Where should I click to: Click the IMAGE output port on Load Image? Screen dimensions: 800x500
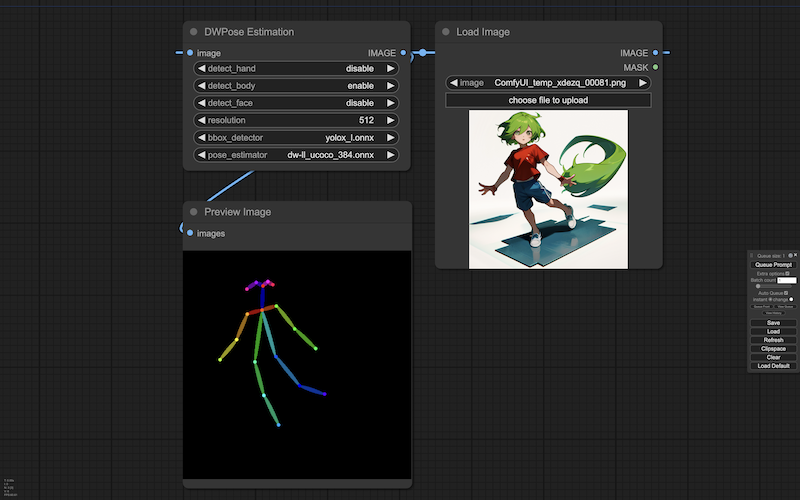pos(655,53)
